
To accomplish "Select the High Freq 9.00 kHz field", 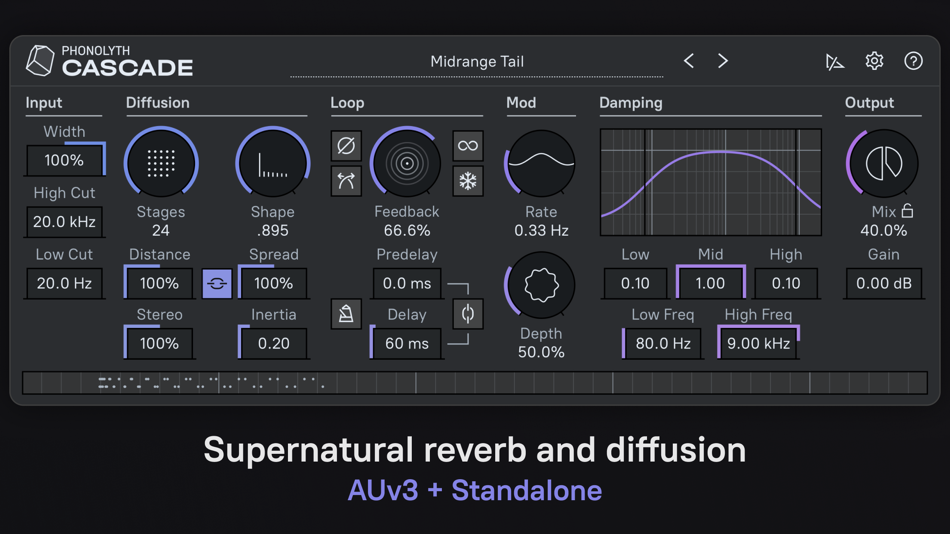I will [758, 343].
